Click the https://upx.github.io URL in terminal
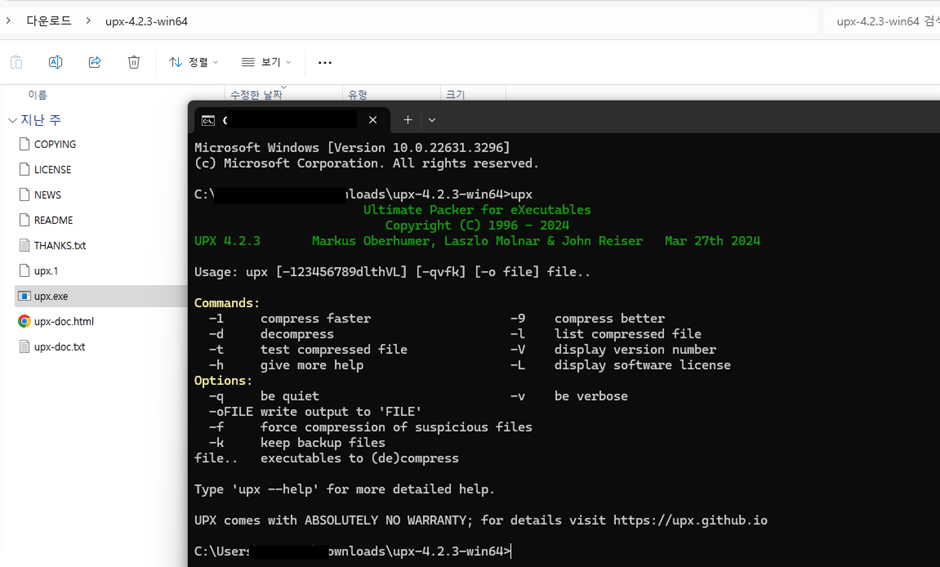Image resolution: width=940 pixels, height=567 pixels. point(690,520)
